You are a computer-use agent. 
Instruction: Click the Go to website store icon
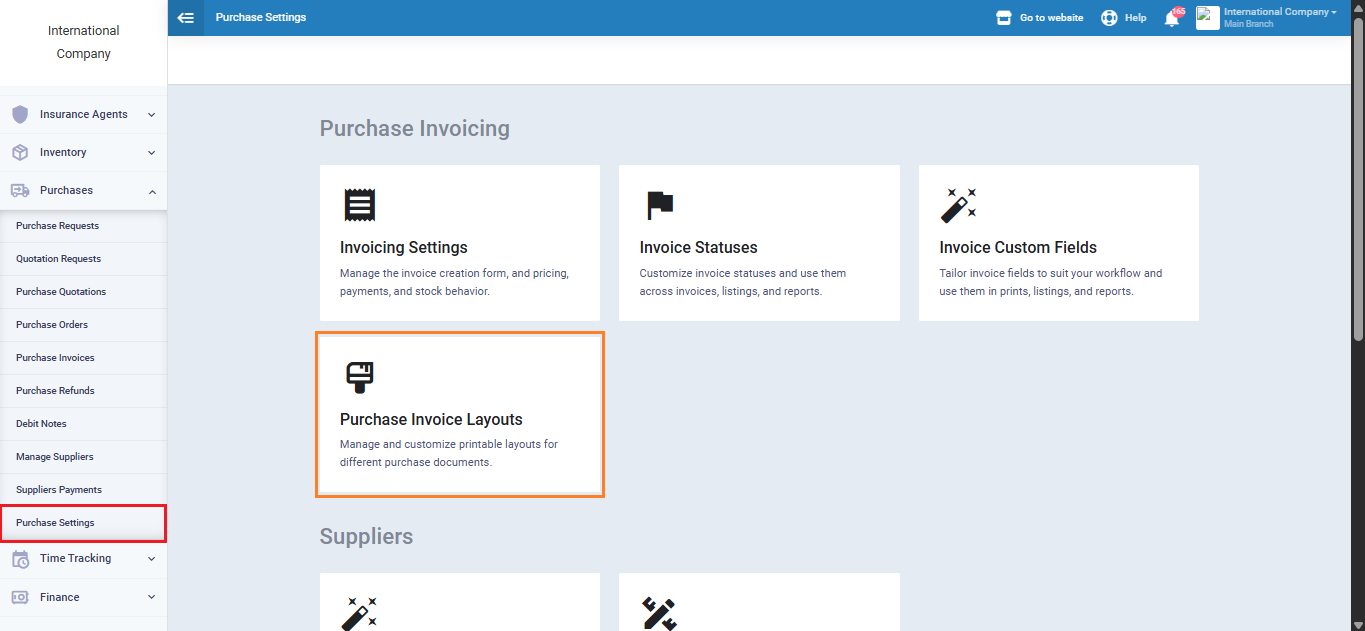click(1004, 18)
